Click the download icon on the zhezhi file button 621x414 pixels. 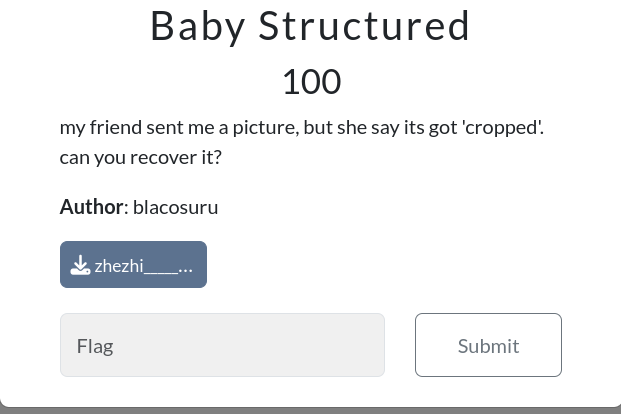80,265
